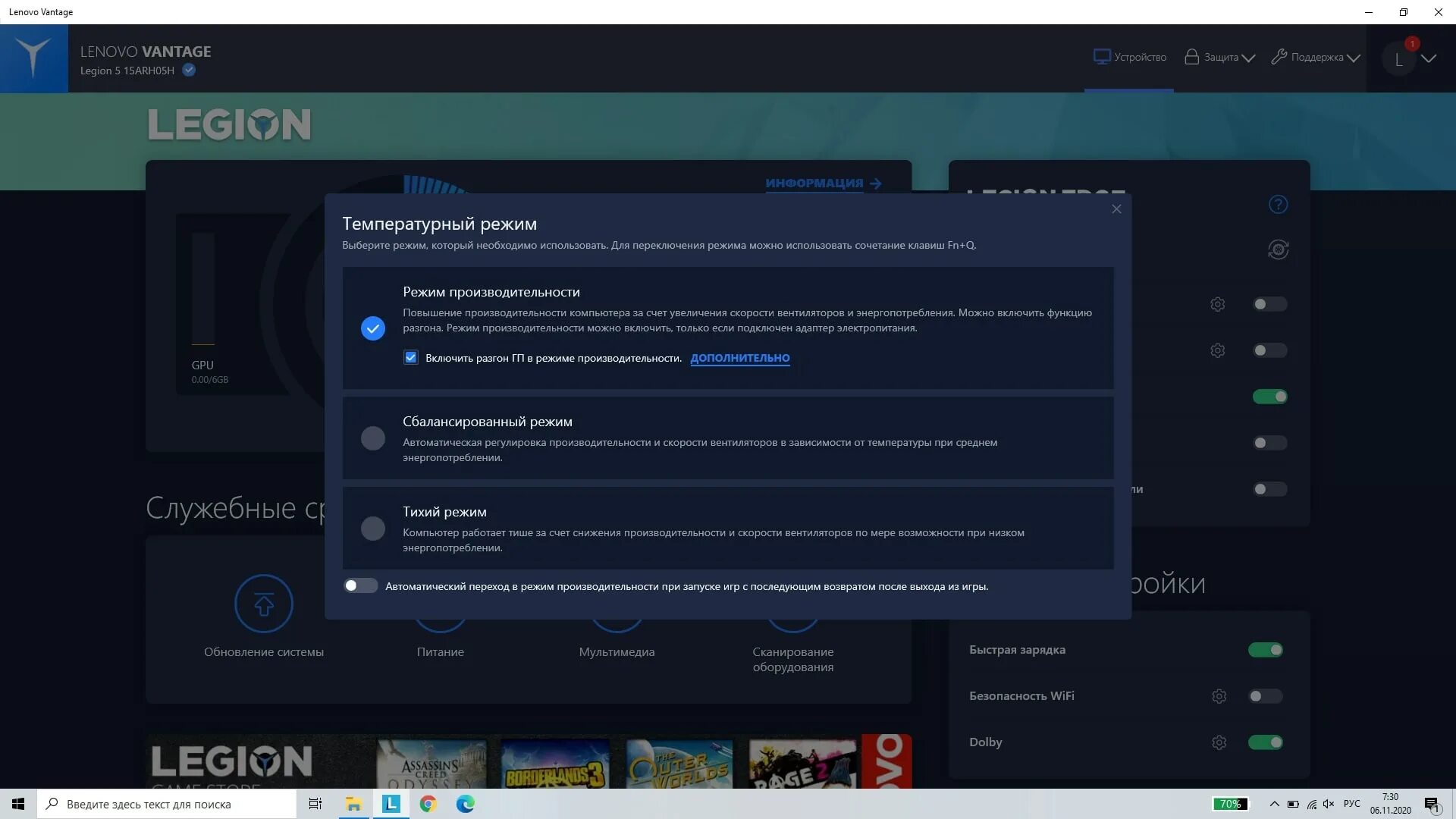The width and height of the screenshot is (1456, 819).
Task: Open settings gear next to Dolby
Action: (1219, 742)
